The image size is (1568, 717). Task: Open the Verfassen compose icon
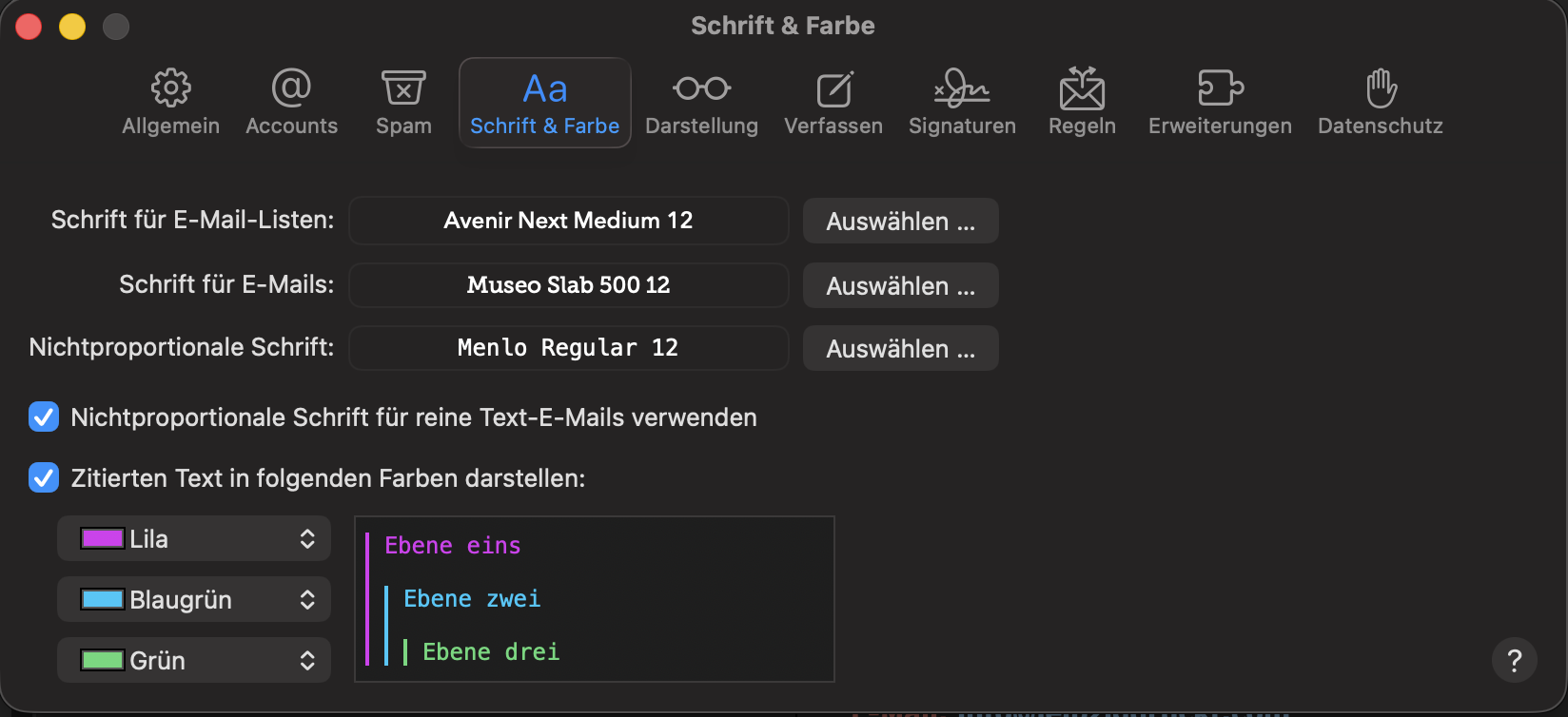point(833,88)
